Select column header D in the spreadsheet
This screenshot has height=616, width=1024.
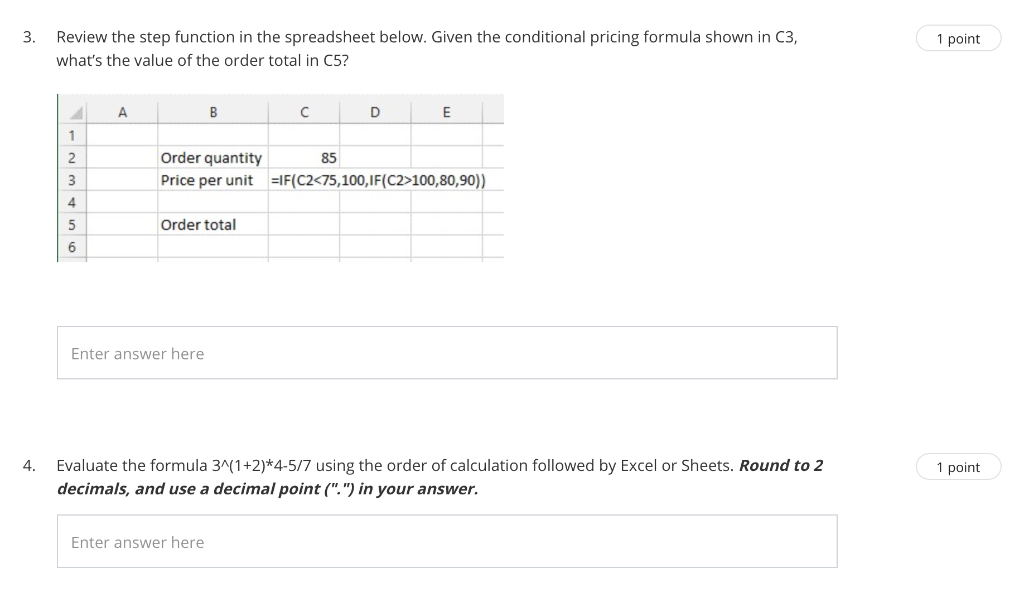tap(374, 111)
